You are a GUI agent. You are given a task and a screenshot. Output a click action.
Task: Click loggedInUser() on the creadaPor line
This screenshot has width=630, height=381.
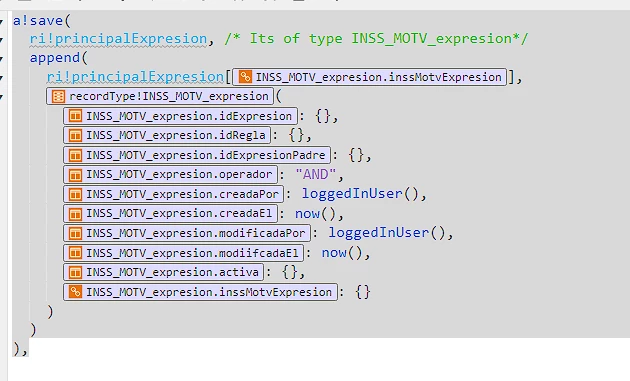coord(360,194)
